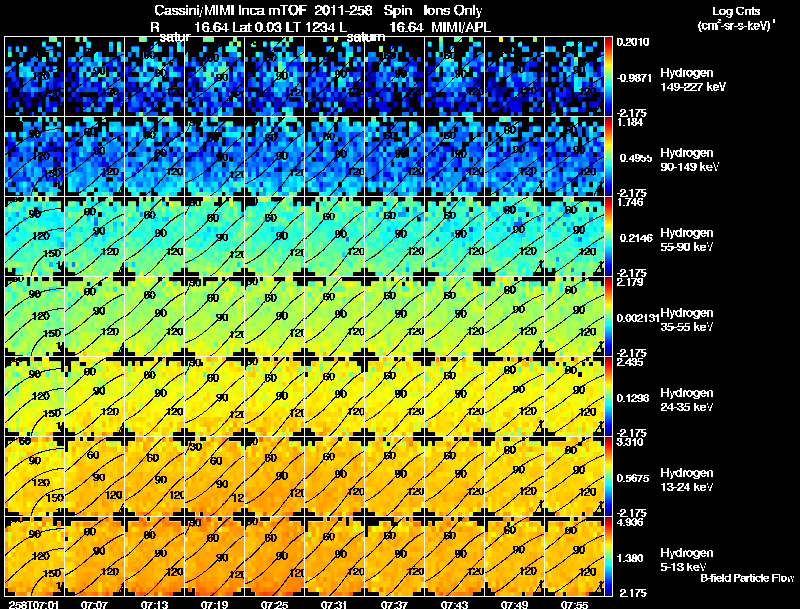Click the 'Hydrogen 35-55 keV' row label
800x609 pixels.
[x=687, y=320]
